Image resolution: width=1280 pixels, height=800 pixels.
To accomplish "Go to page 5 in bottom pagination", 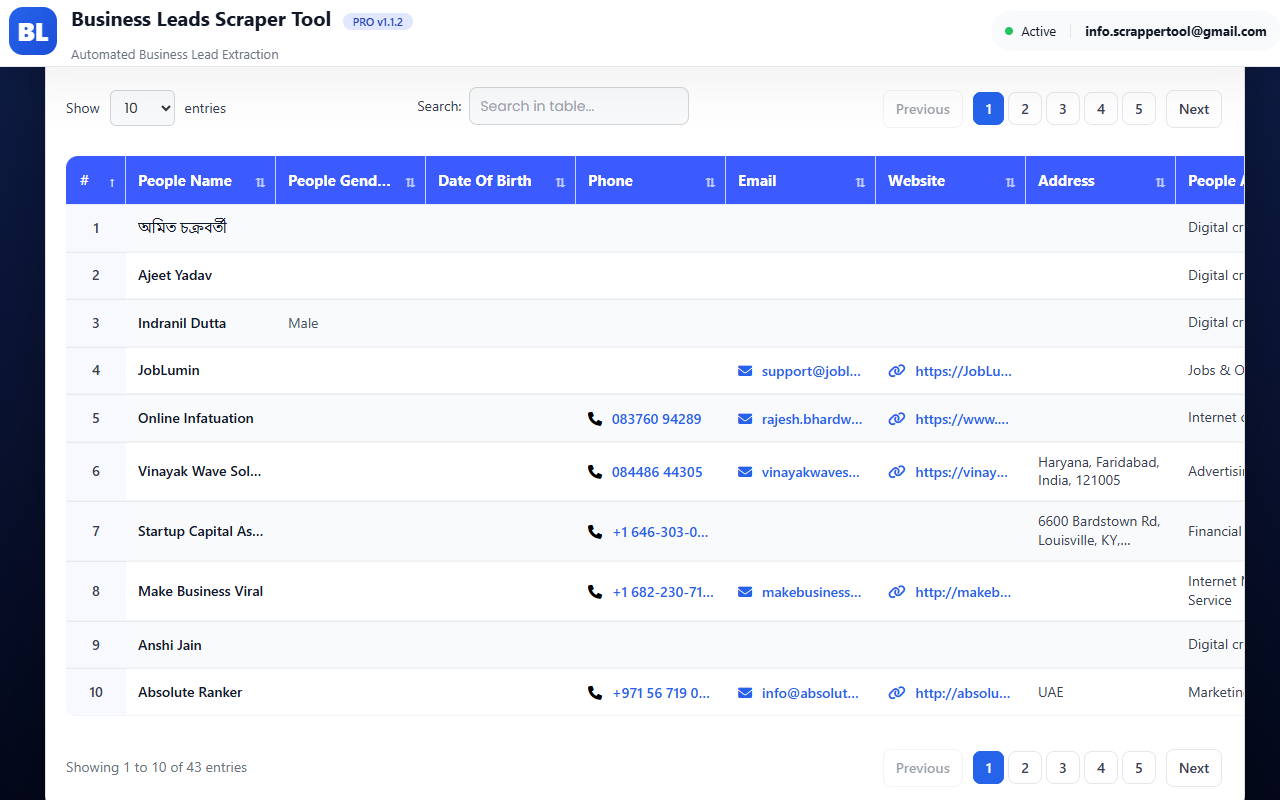I will point(1139,768).
